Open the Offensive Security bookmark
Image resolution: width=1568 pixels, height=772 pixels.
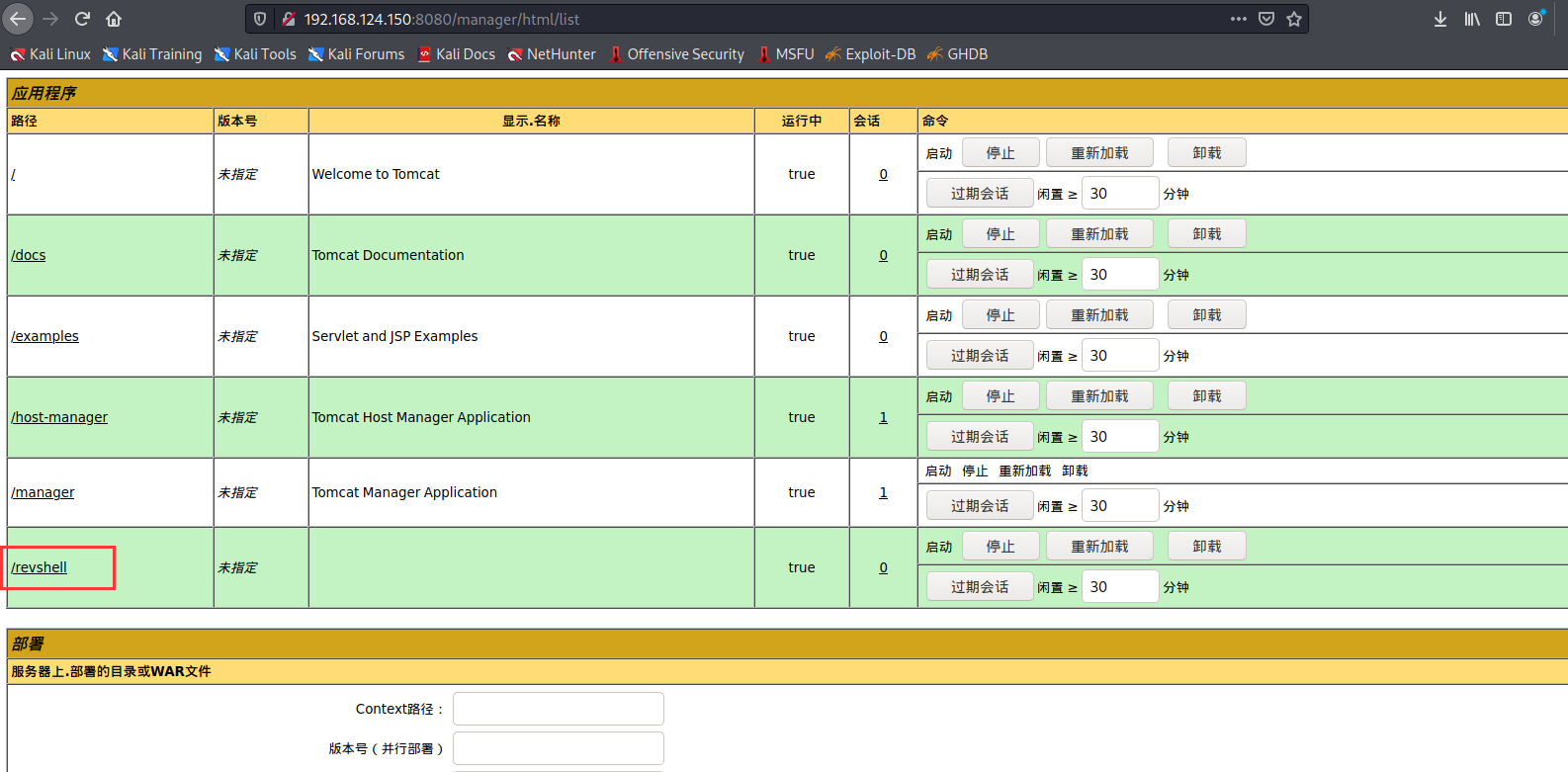point(676,54)
